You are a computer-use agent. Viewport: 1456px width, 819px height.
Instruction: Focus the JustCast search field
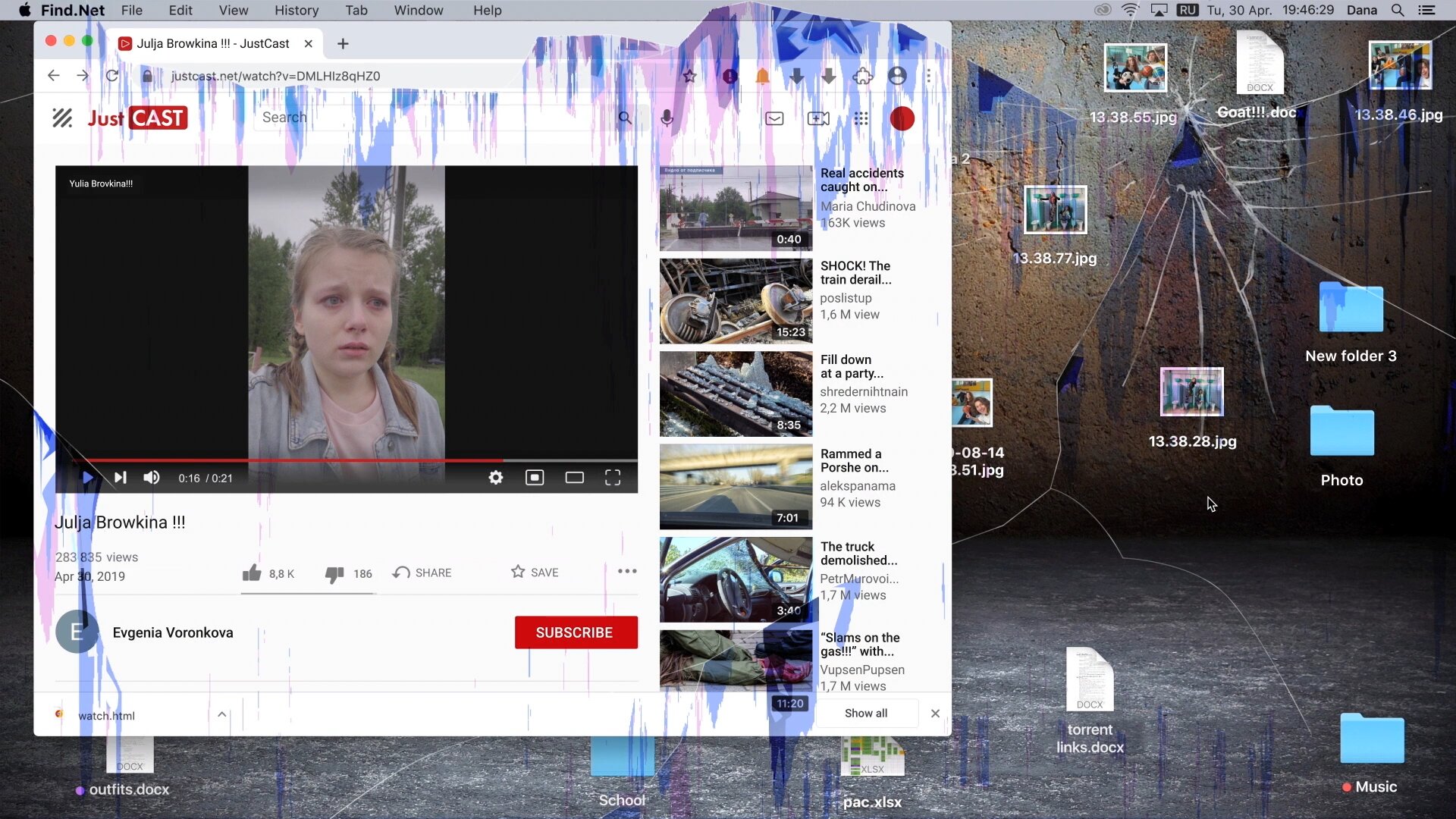pyautogui.click(x=432, y=118)
